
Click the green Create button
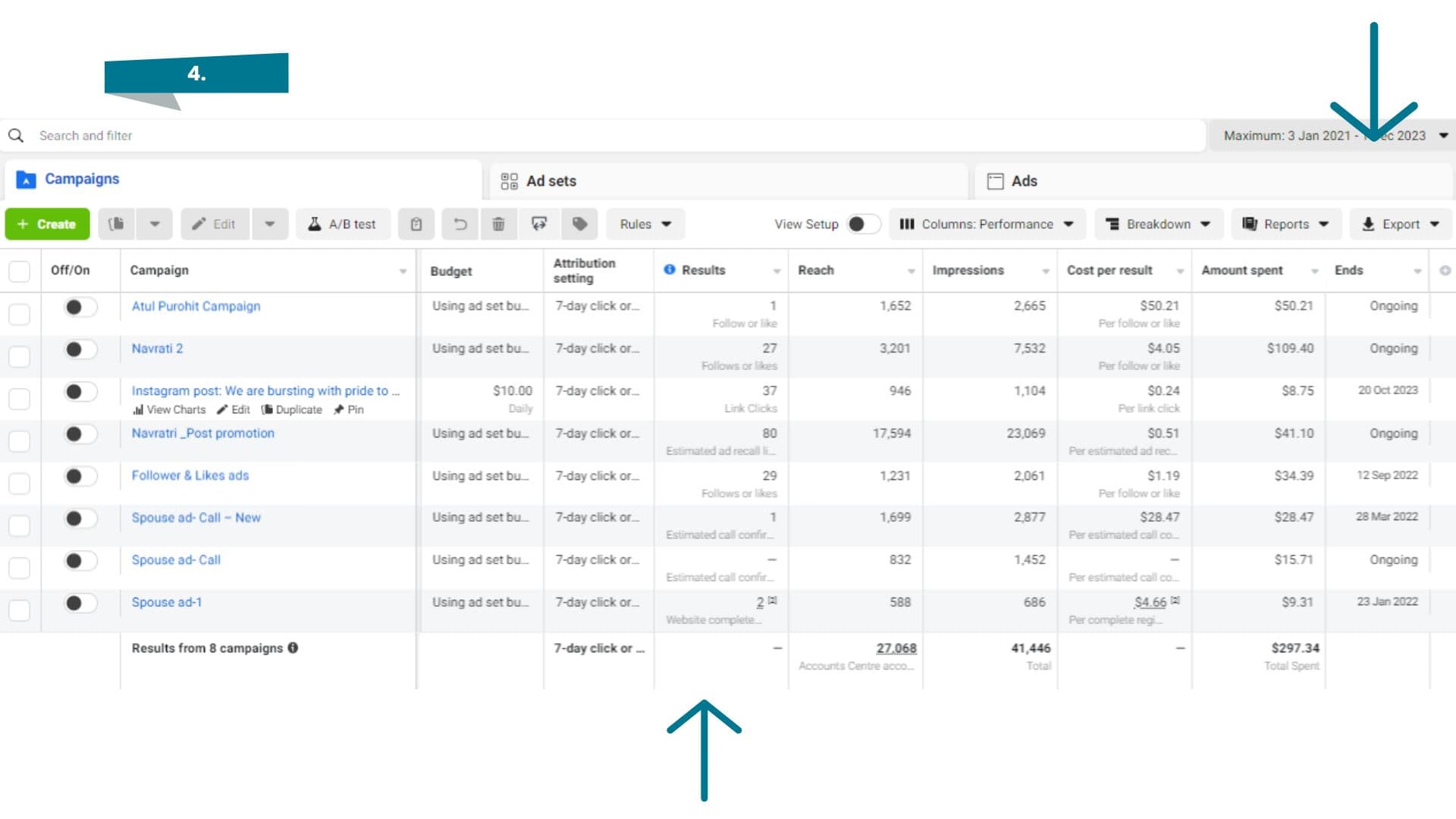point(47,224)
